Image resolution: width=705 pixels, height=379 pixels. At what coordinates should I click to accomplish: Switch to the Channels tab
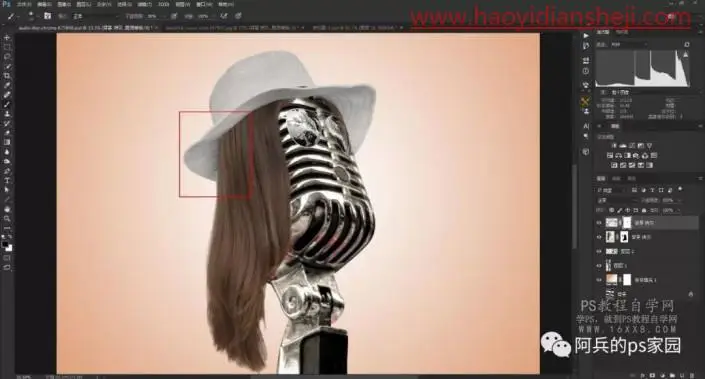coord(616,179)
